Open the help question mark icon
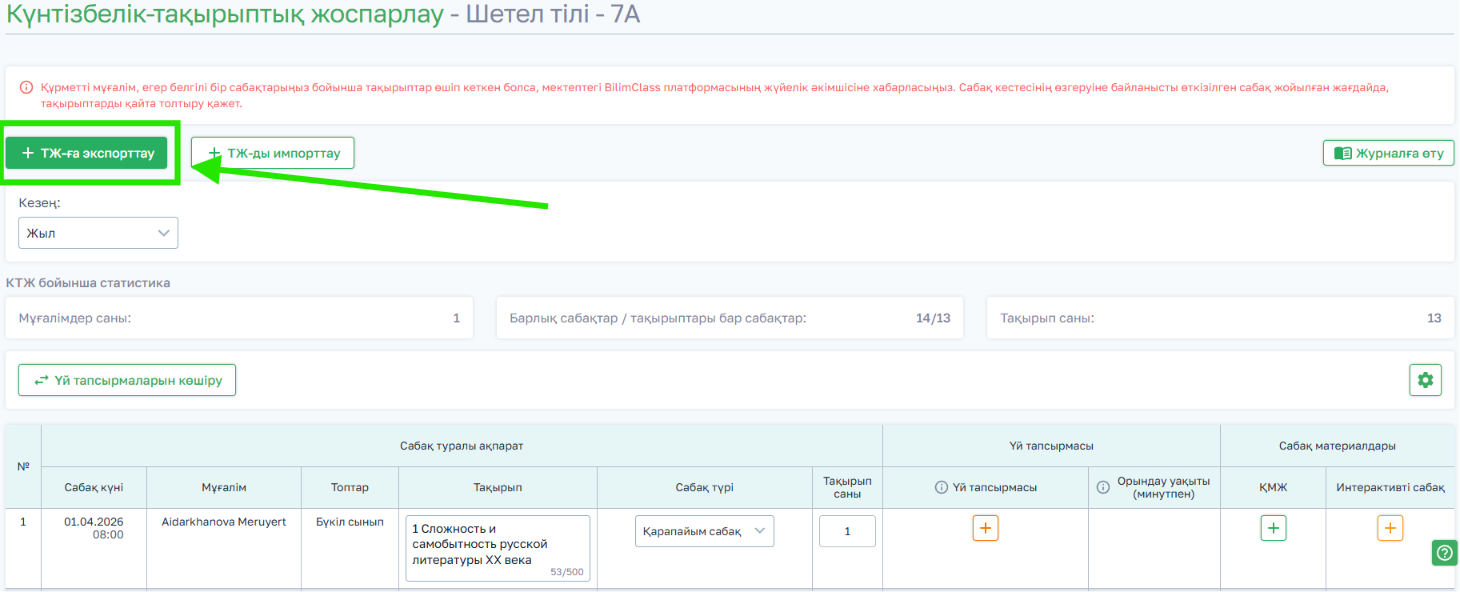 point(1444,552)
